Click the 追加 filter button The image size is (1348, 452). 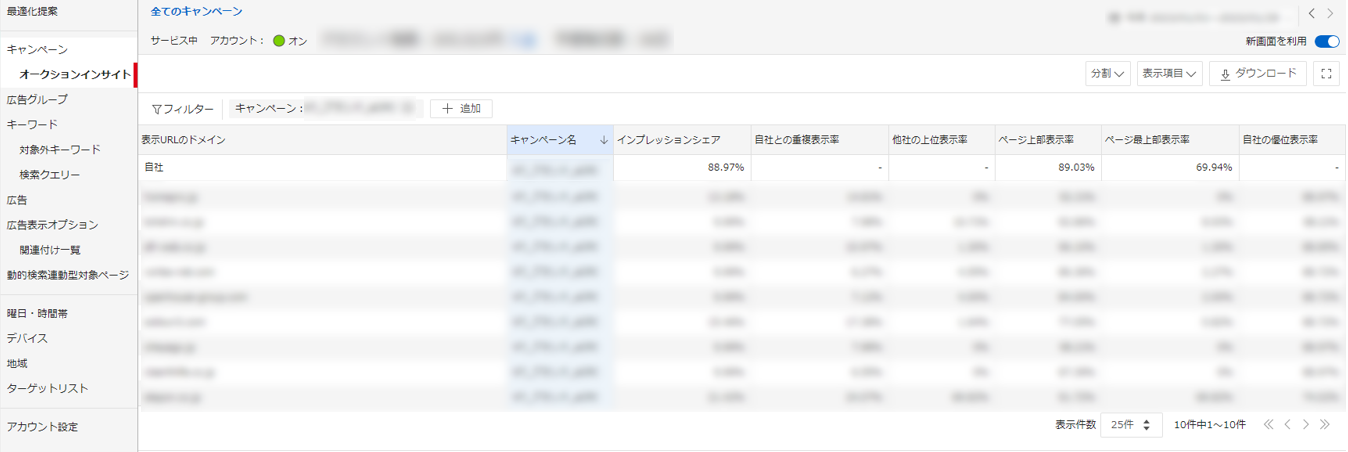461,108
